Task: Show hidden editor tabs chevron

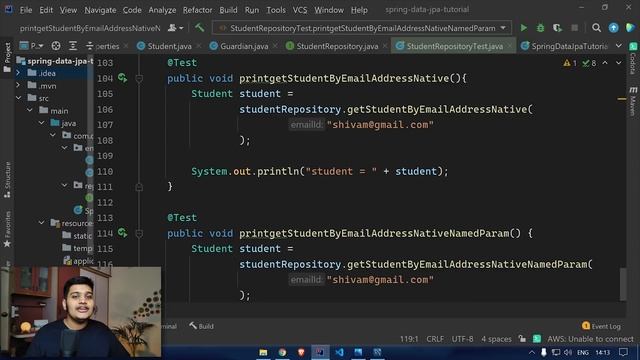Action: pos(618,46)
